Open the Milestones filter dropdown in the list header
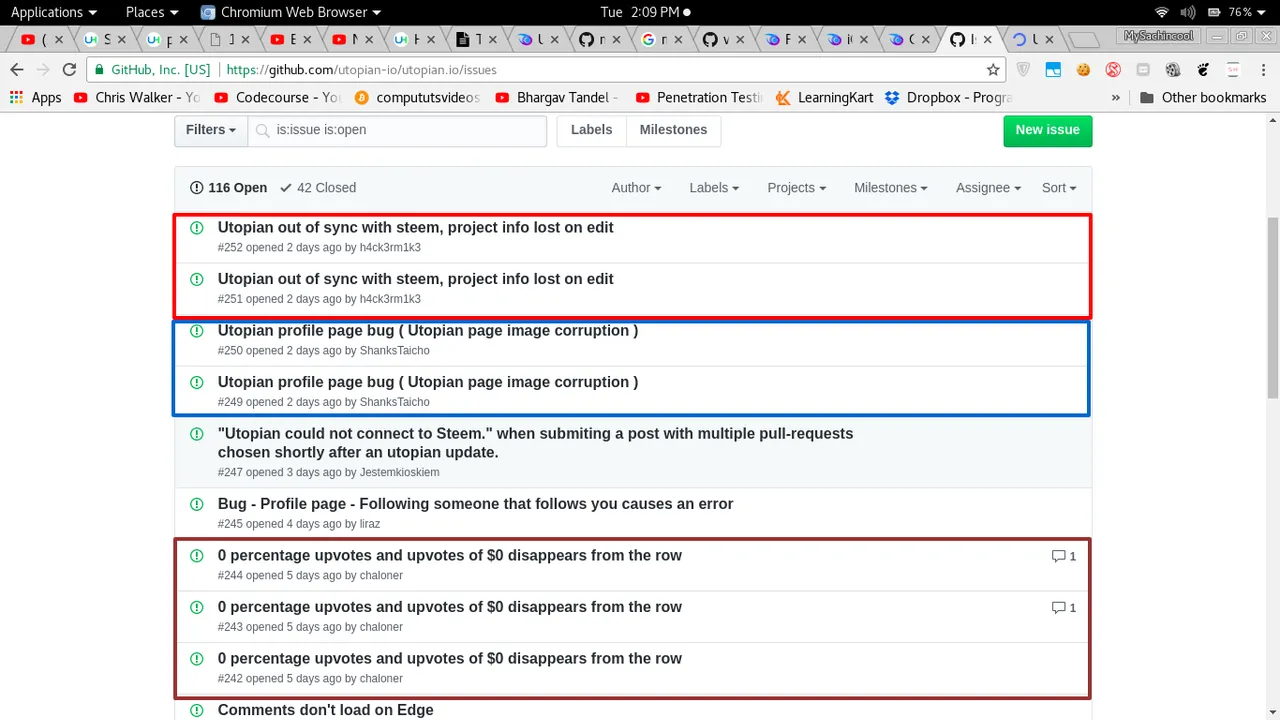1280x720 pixels. tap(890, 188)
